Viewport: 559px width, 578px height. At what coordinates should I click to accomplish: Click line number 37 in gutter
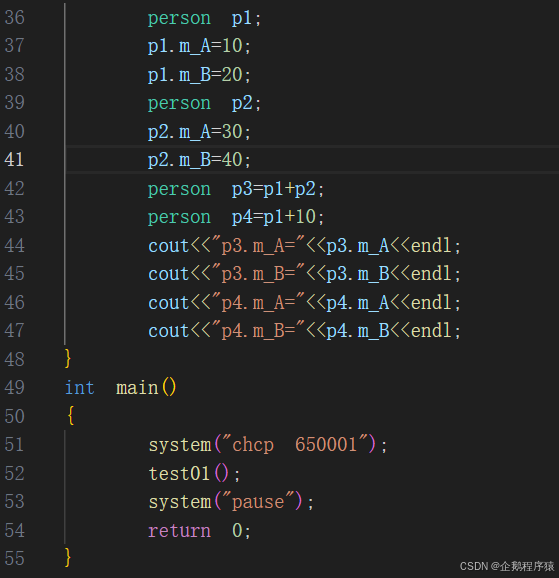pyautogui.click(x=14, y=46)
